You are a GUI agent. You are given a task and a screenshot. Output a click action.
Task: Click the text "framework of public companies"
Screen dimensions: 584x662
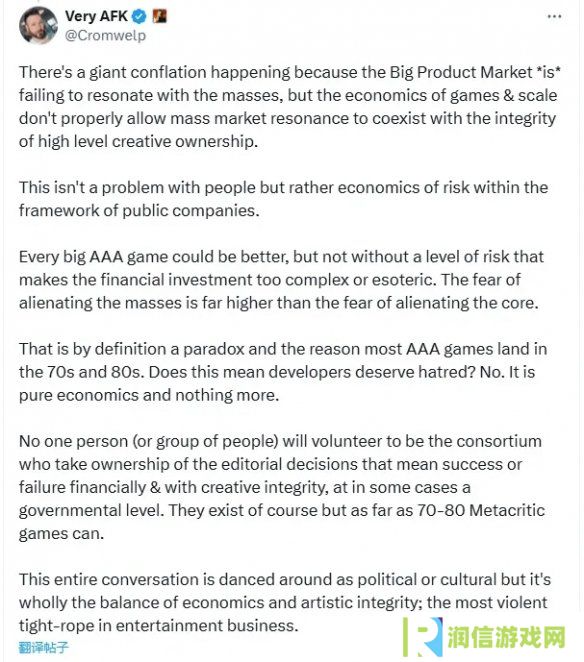click(x=138, y=210)
